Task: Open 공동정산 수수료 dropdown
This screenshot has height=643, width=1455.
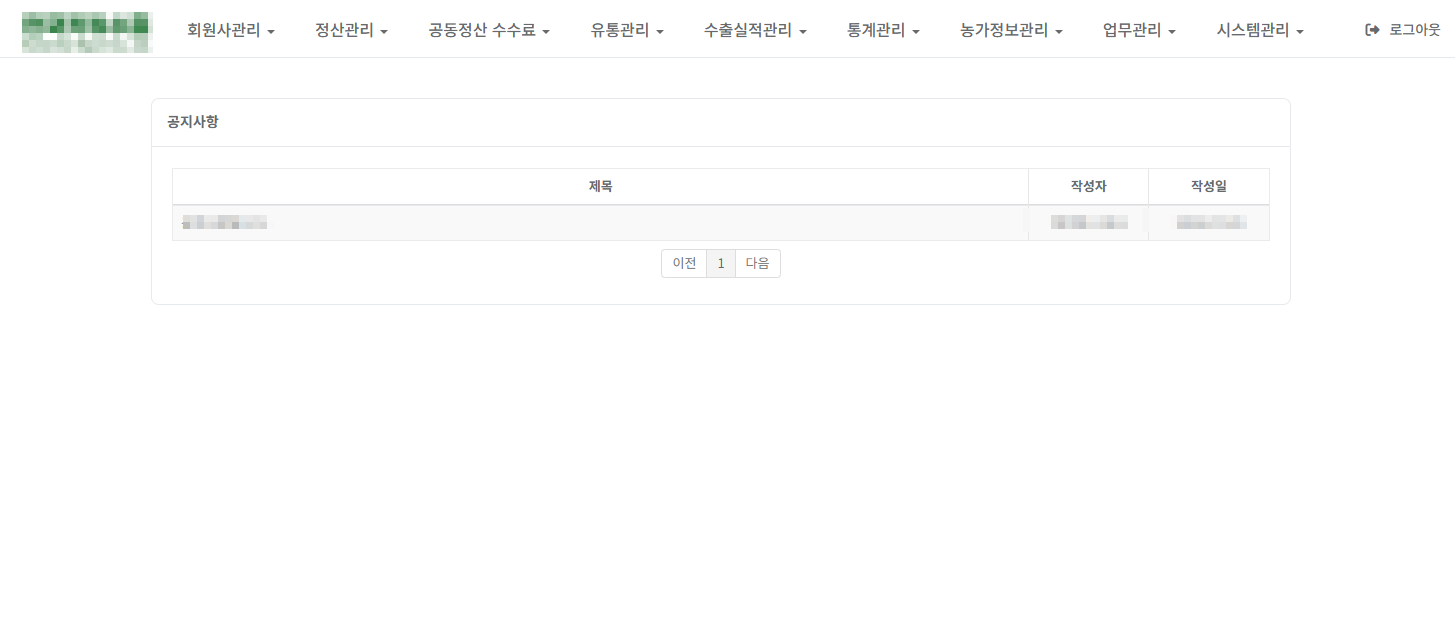Action: click(x=489, y=31)
